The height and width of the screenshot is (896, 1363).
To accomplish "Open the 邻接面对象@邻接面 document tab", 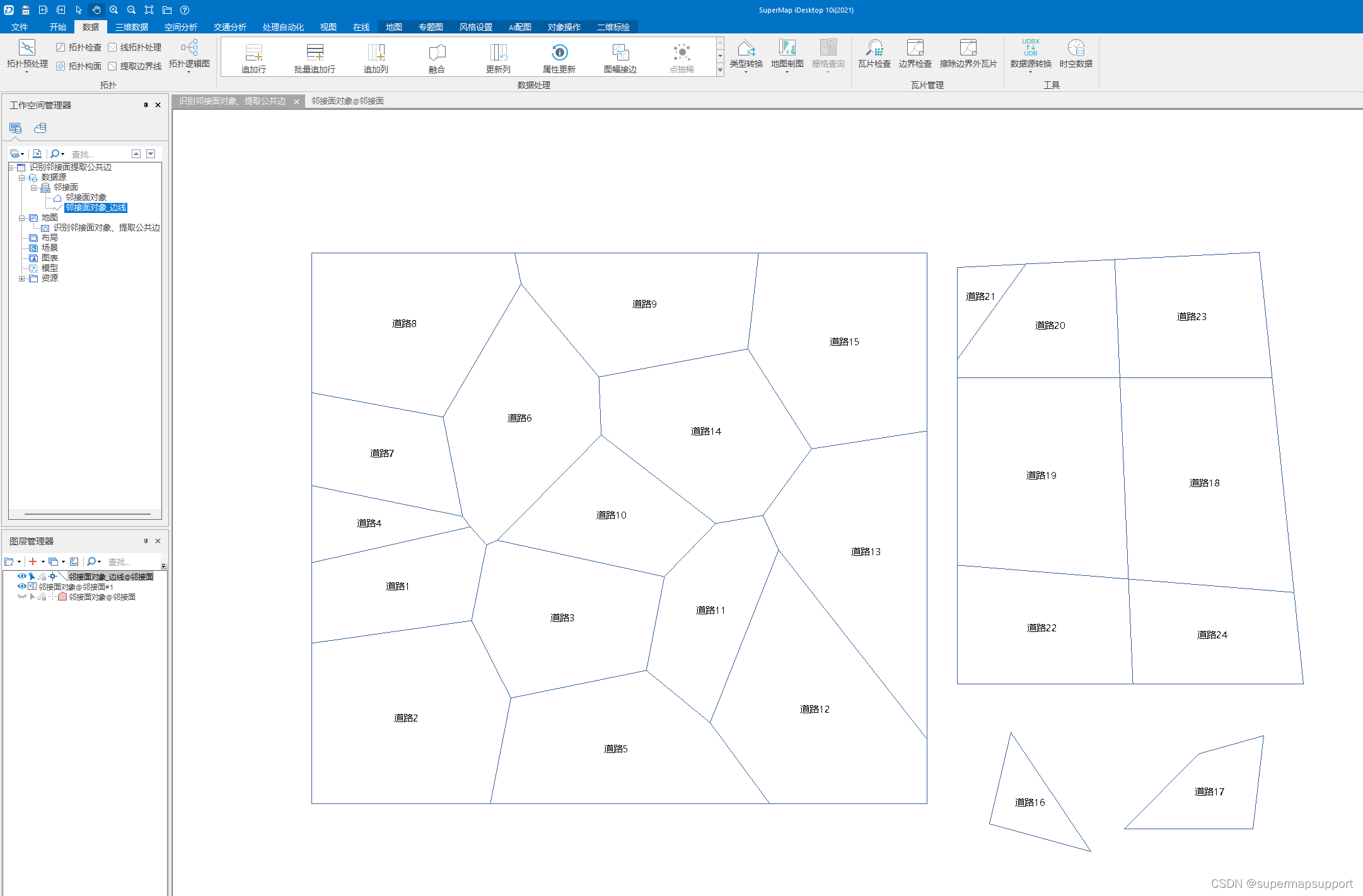I will pos(347,101).
